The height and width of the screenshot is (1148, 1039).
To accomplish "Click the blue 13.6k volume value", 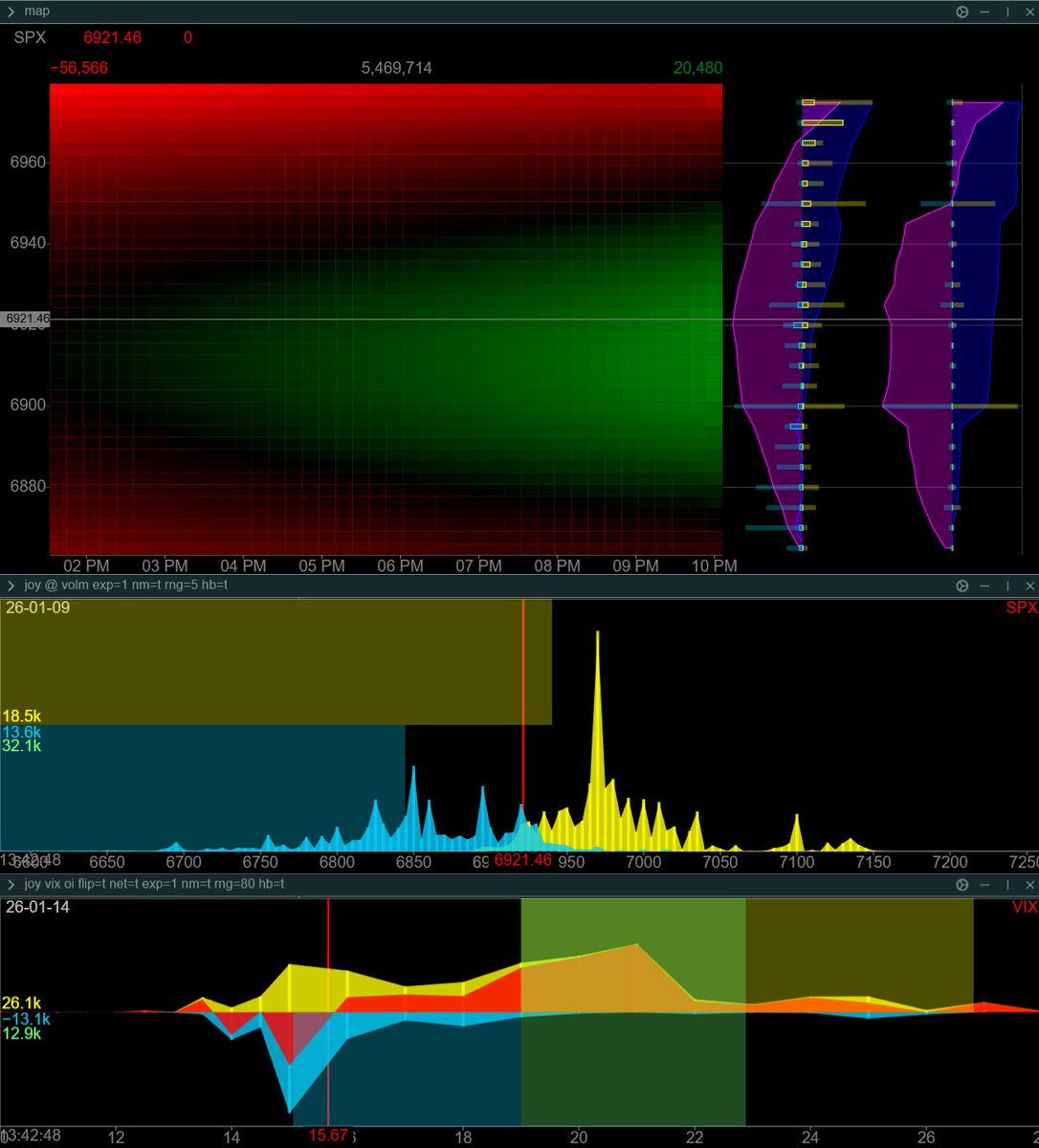I will coord(22,732).
